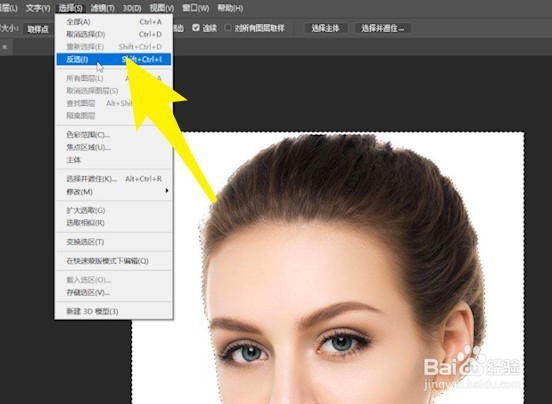Choose 变换选区(T) menu entry
The height and width of the screenshot is (404, 552).
click(114, 242)
